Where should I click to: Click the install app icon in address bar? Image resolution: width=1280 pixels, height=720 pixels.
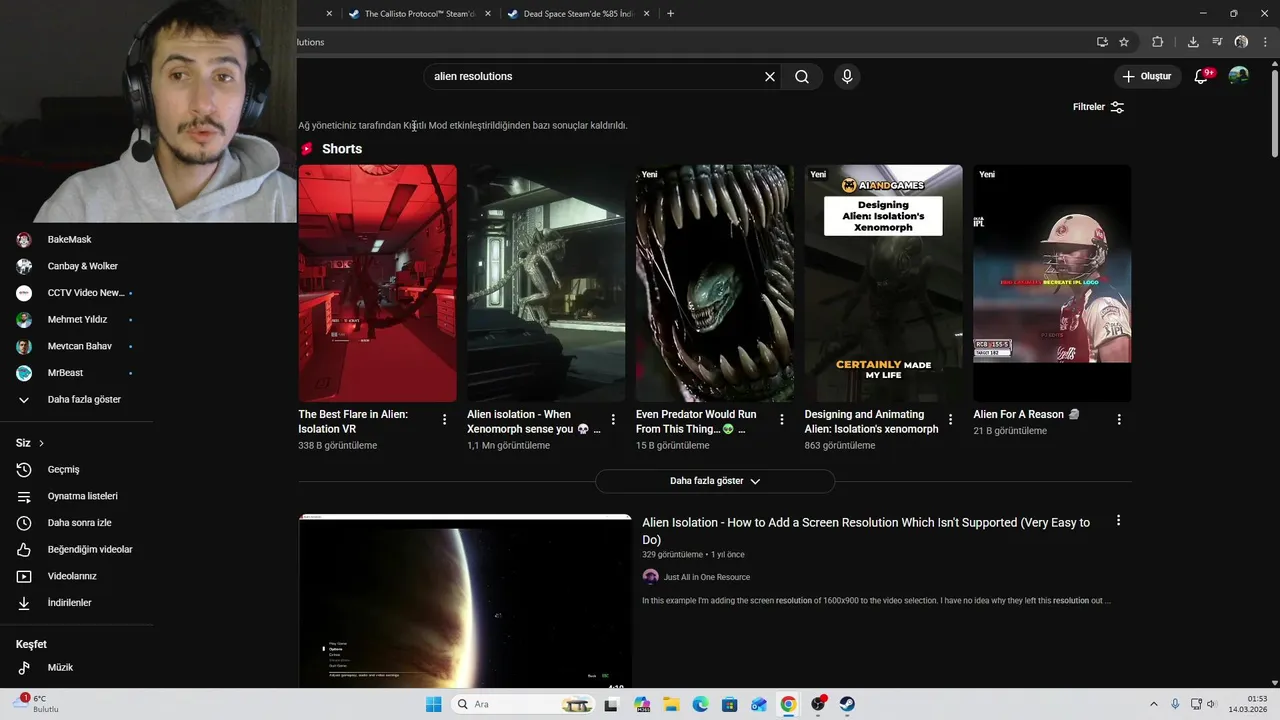pyautogui.click(x=1102, y=42)
